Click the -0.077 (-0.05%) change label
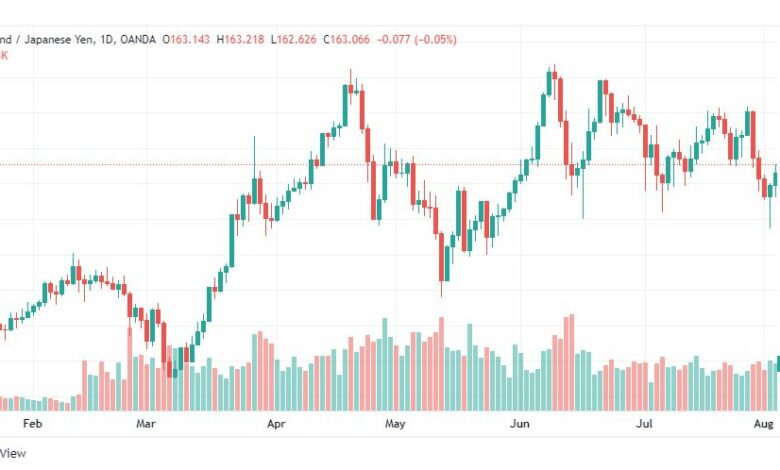The width and height of the screenshot is (780, 470). [x=417, y=39]
